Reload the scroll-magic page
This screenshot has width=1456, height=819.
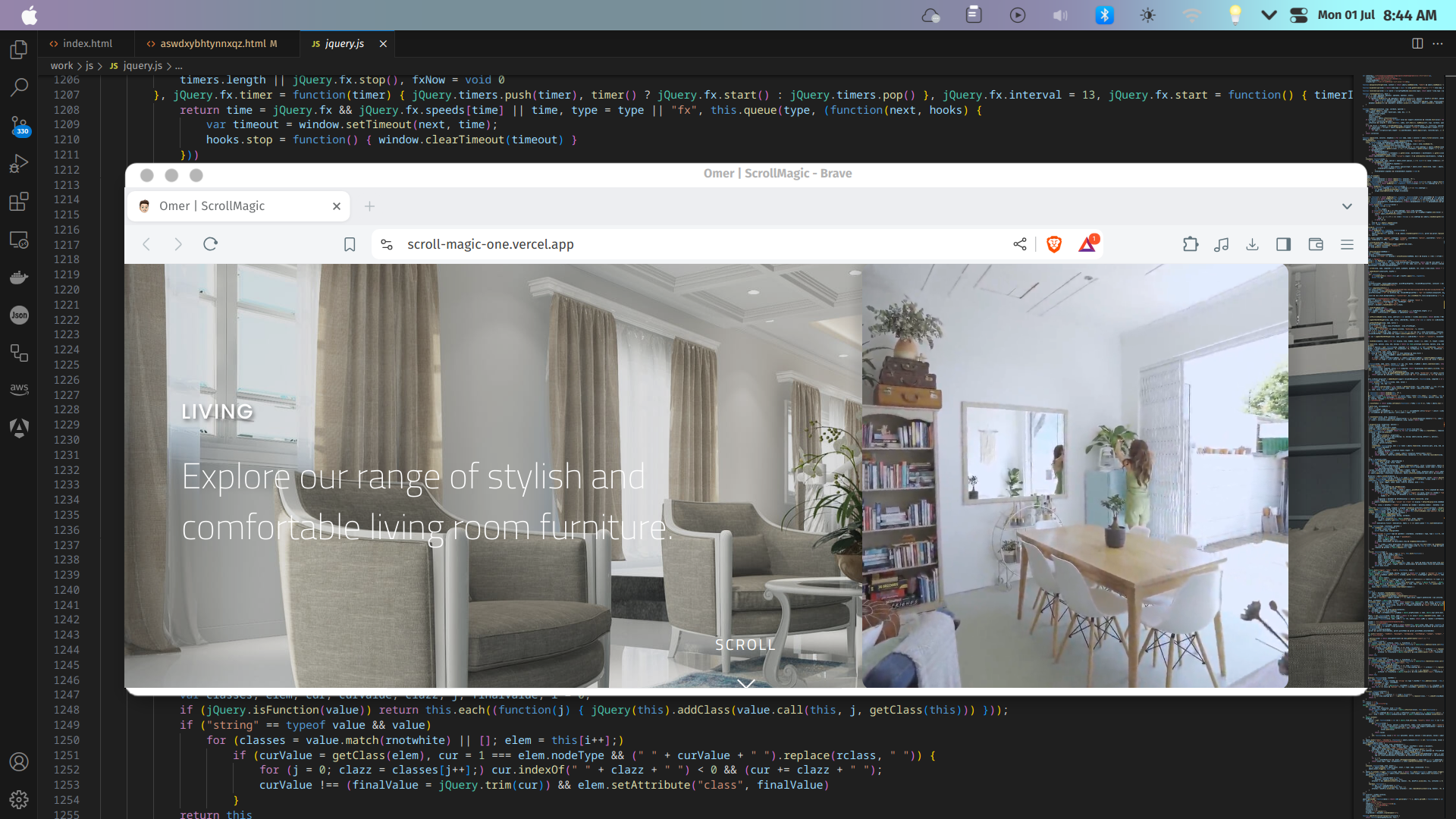pos(211,244)
